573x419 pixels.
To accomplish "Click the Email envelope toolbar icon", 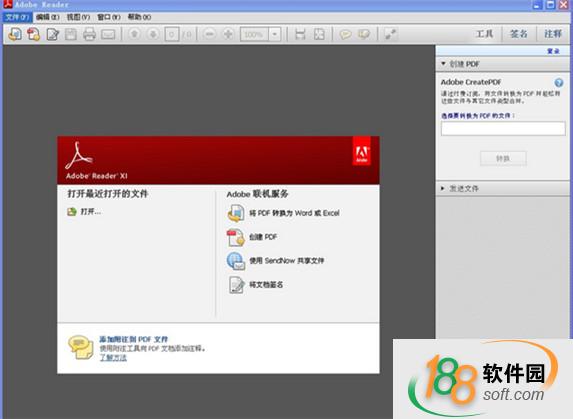I will [108, 35].
